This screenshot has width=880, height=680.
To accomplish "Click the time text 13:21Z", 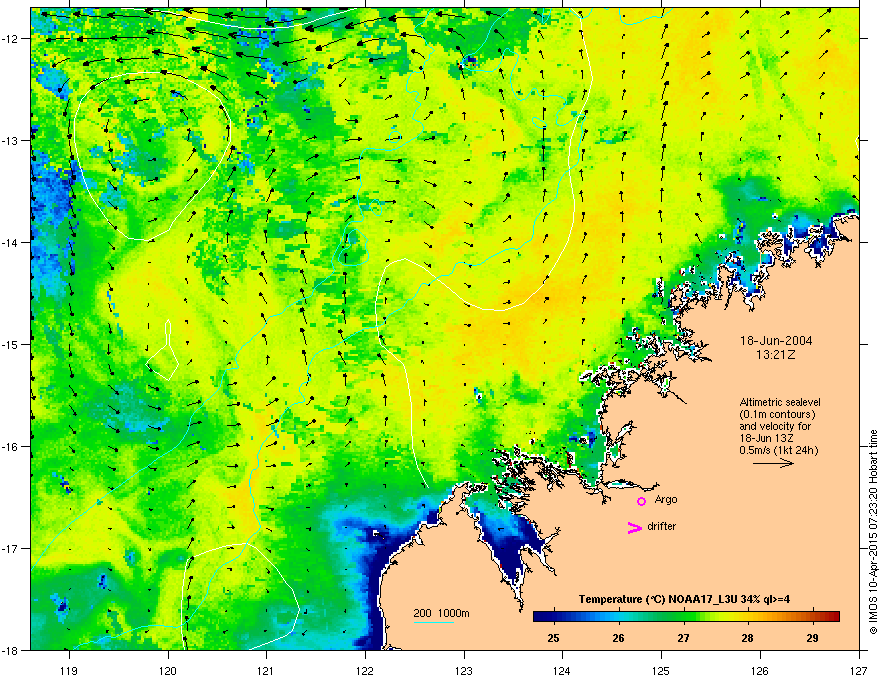I will (x=776, y=355).
